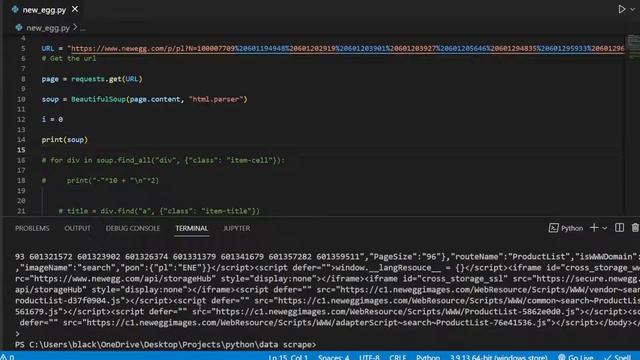
Task: Kill terminal with trash icon
Action: point(635,228)
